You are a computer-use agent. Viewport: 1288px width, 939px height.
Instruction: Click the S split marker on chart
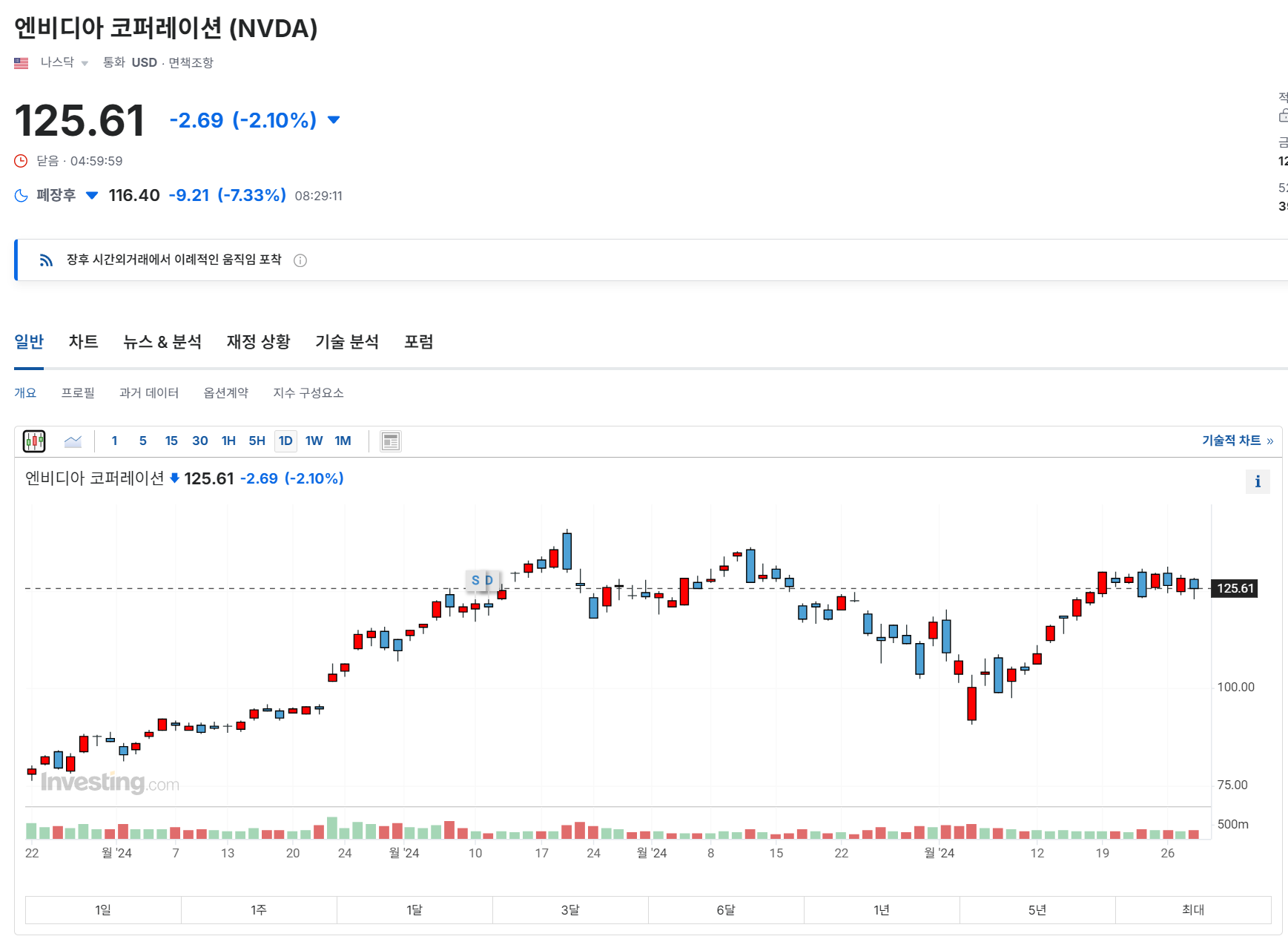point(475,581)
